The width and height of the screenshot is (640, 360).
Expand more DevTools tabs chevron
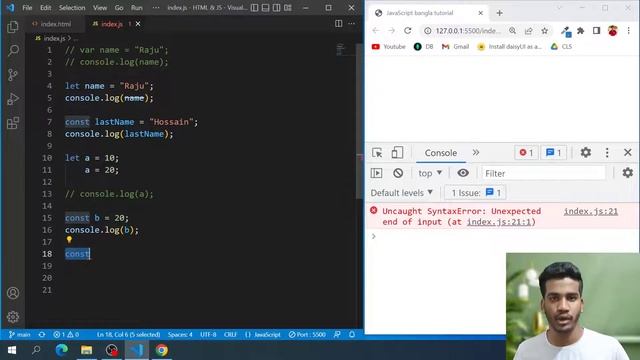(x=476, y=153)
